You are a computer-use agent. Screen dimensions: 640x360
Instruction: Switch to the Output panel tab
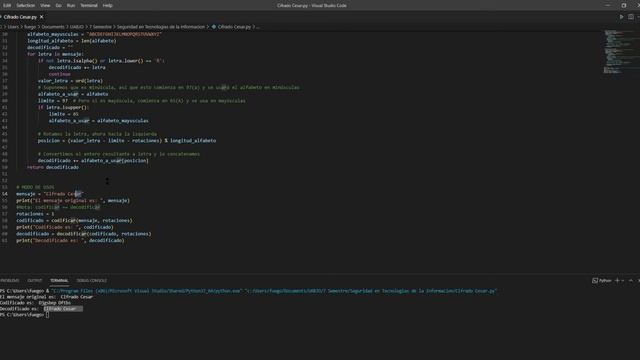point(35,281)
